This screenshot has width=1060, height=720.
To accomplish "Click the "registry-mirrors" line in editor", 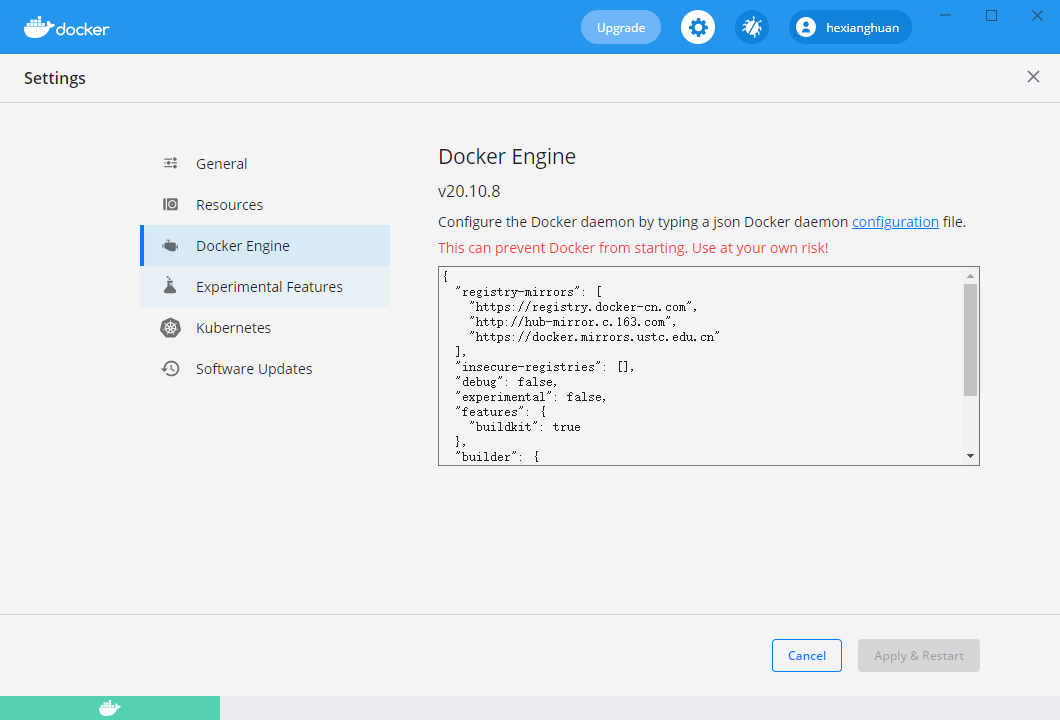I will [x=529, y=292].
